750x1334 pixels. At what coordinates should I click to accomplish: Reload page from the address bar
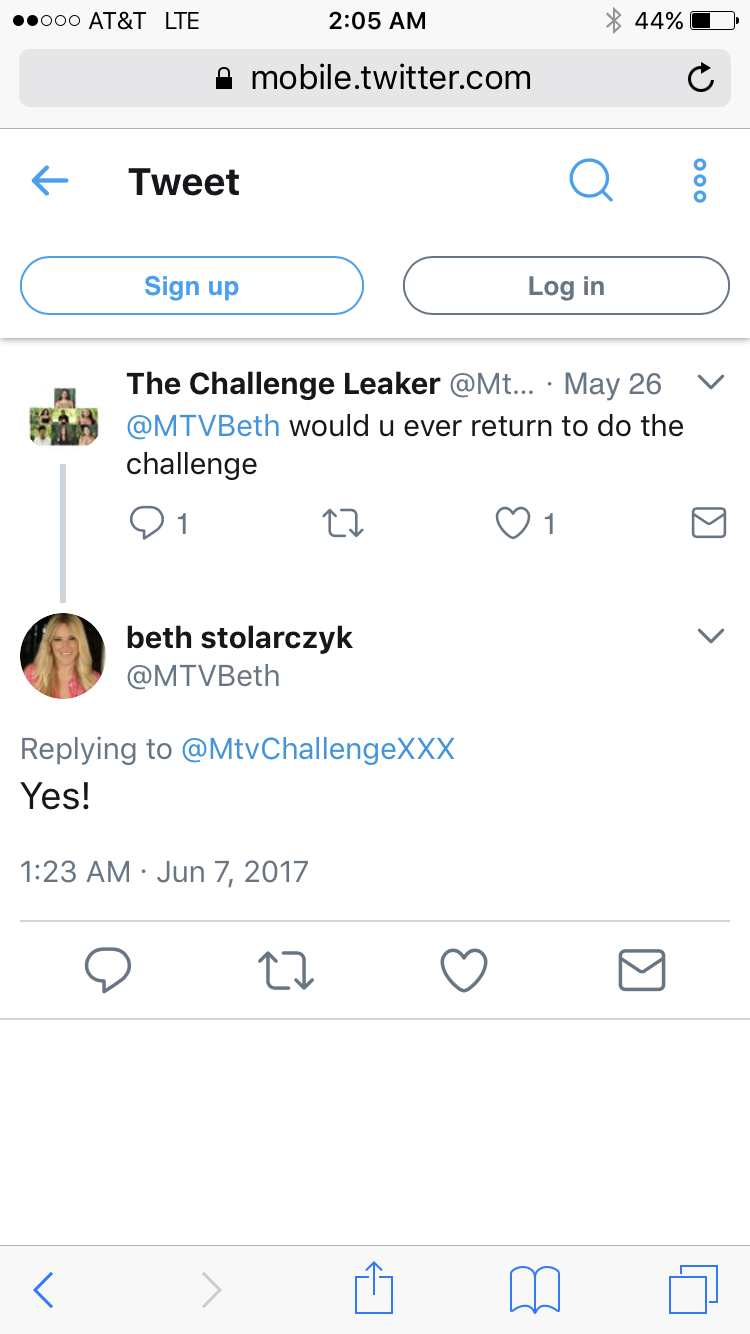point(701,78)
